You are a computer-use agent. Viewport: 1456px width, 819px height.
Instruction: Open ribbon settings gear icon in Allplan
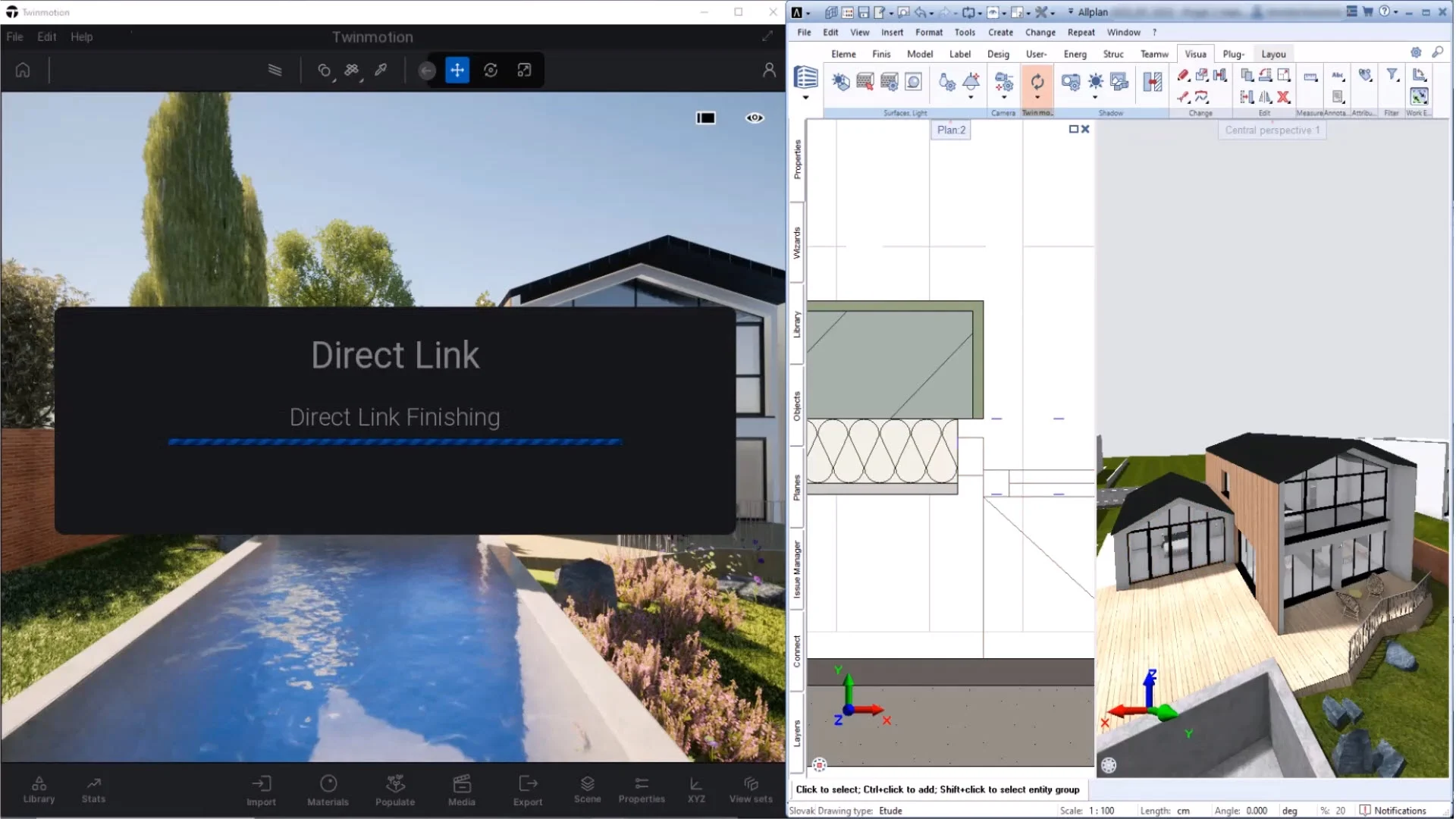[x=1416, y=52]
